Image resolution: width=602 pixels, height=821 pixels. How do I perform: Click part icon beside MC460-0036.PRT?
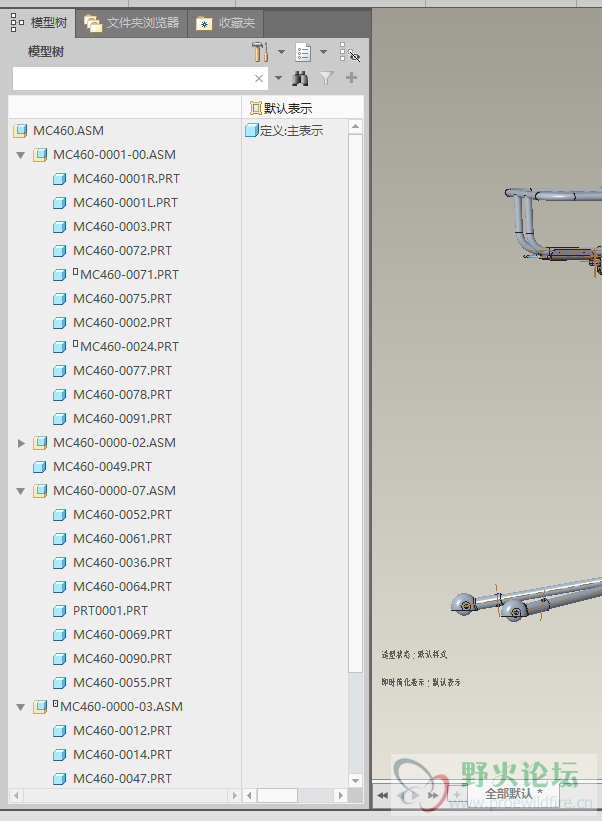click(x=60, y=563)
